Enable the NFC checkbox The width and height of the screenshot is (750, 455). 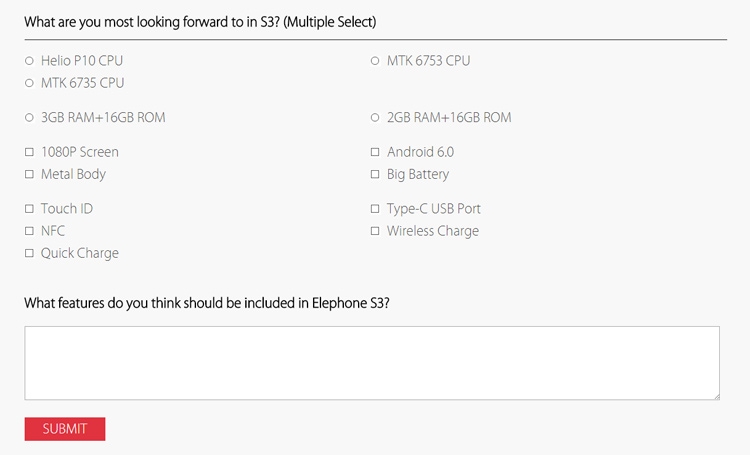point(29,231)
